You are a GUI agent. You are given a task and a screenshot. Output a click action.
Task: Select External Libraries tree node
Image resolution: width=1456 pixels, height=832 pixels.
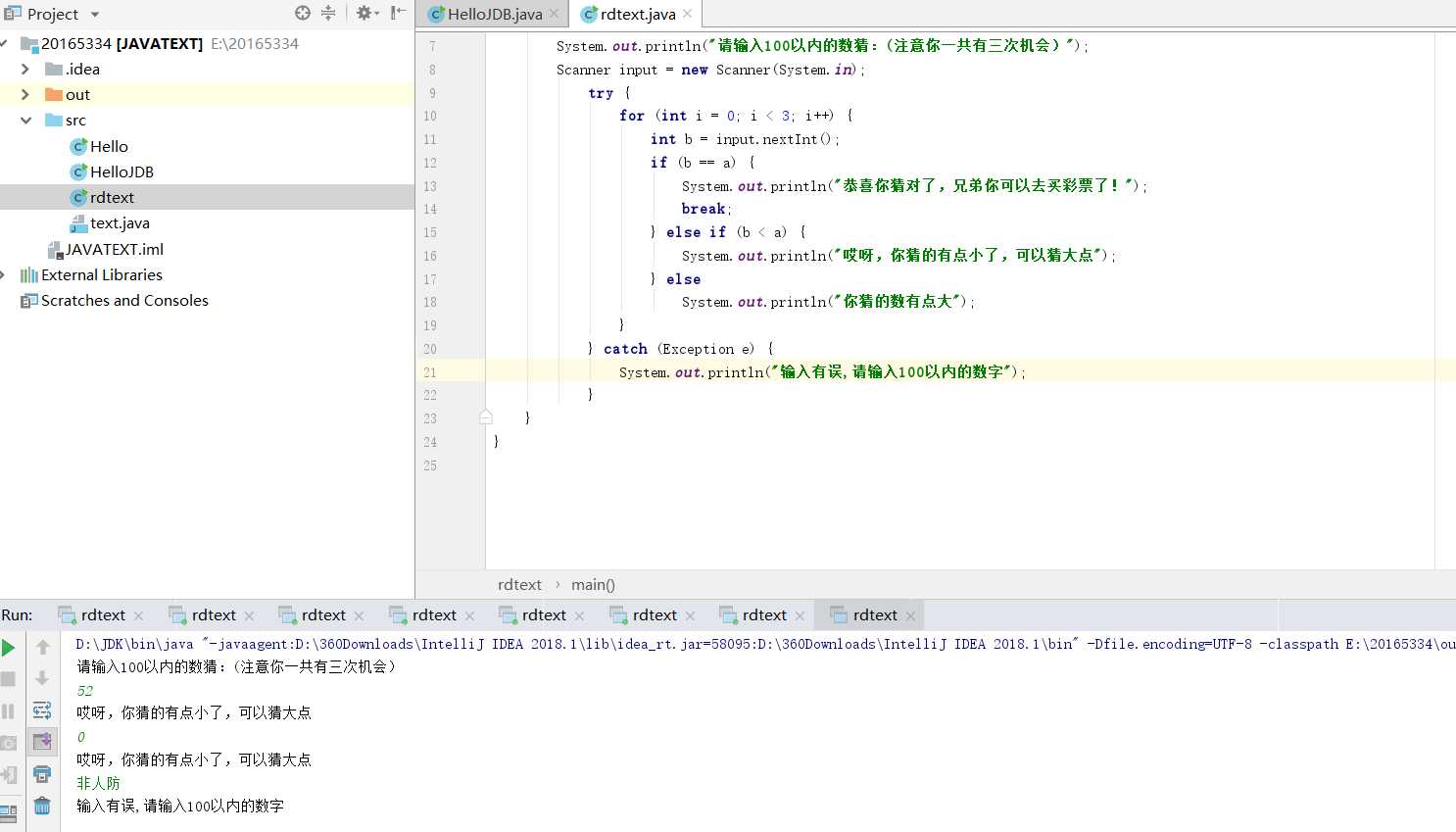[x=102, y=275]
